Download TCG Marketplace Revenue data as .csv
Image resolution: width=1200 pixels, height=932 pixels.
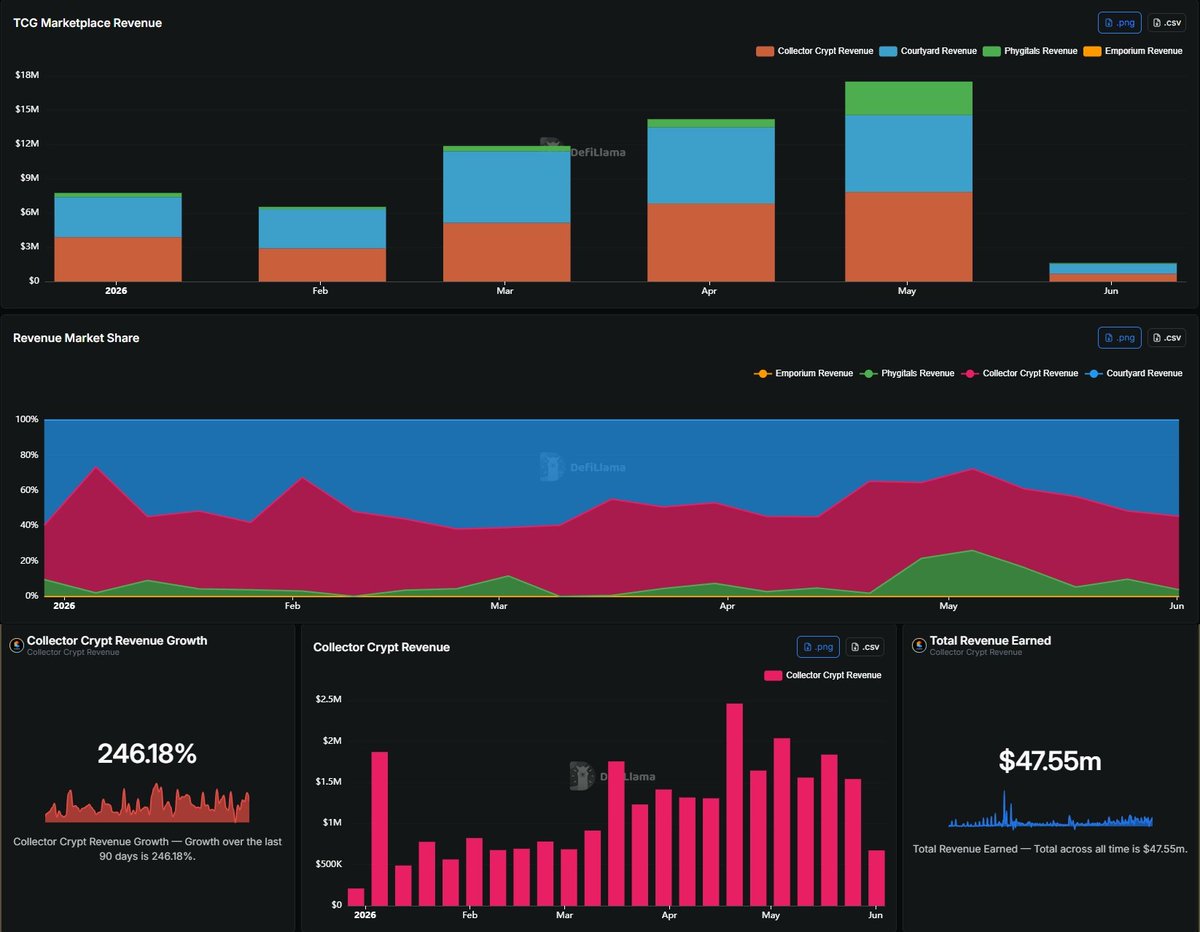coord(1166,22)
